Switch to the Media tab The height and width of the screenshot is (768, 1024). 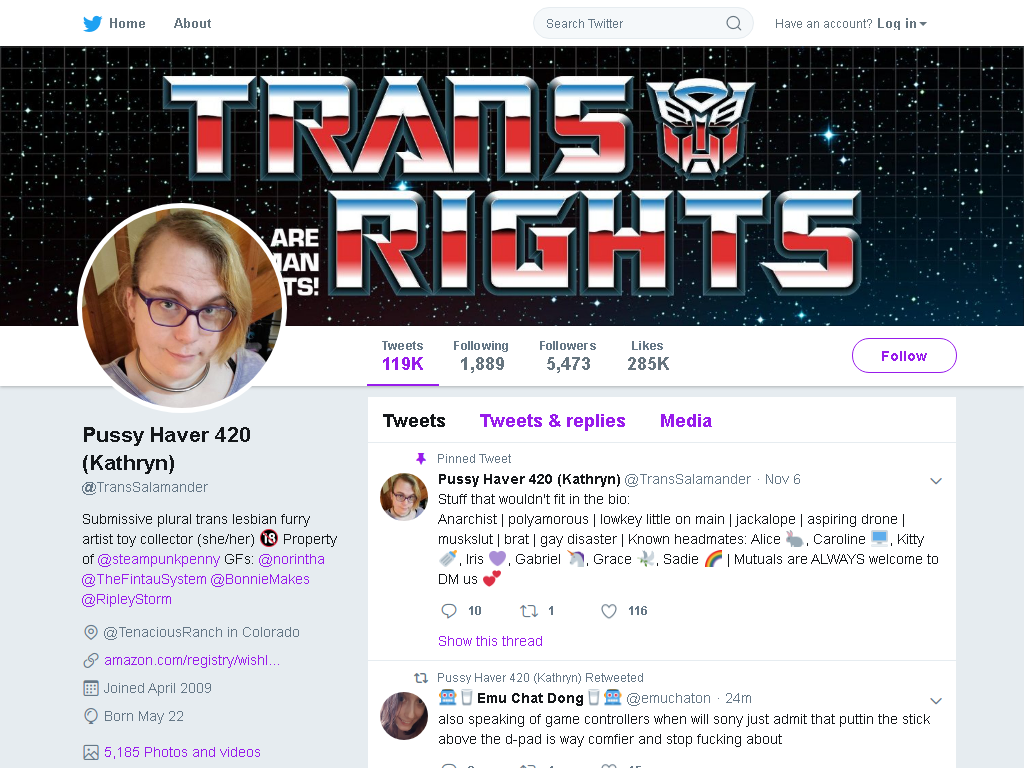pos(686,421)
